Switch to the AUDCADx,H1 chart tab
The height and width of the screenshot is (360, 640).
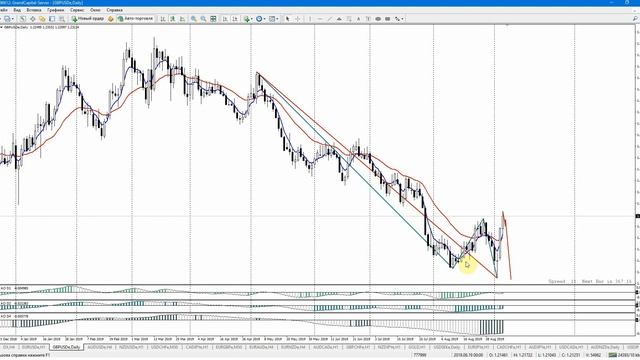pyautogui.click(x=325, y=347)
